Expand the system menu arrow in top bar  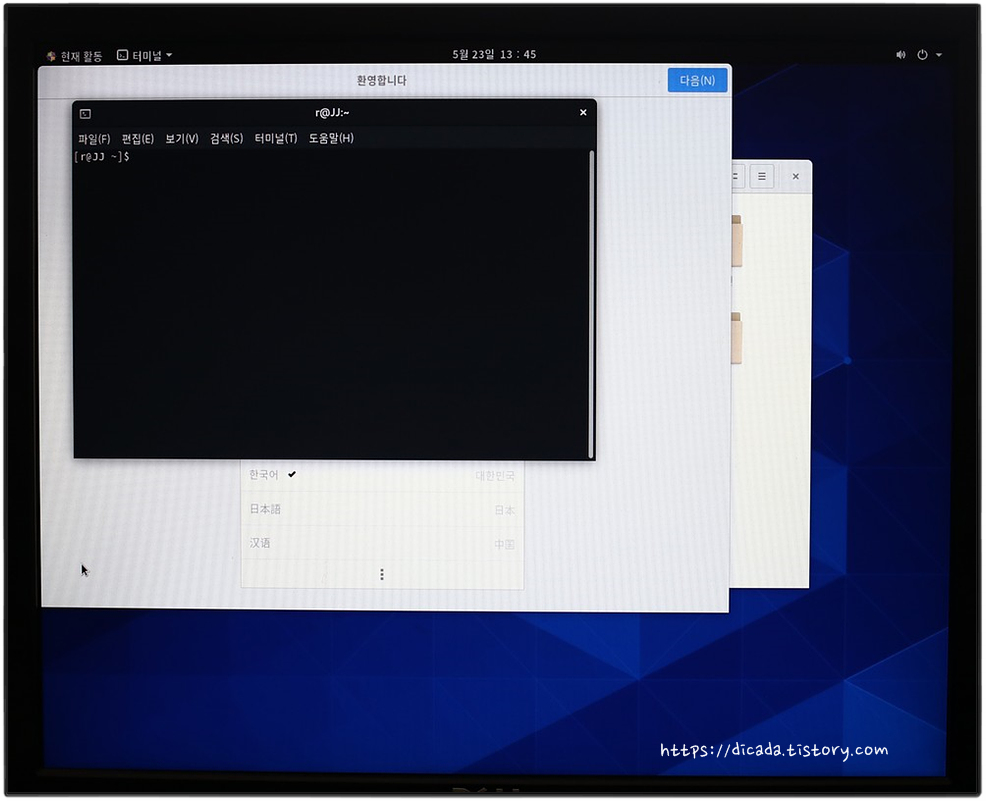[938, 55]
